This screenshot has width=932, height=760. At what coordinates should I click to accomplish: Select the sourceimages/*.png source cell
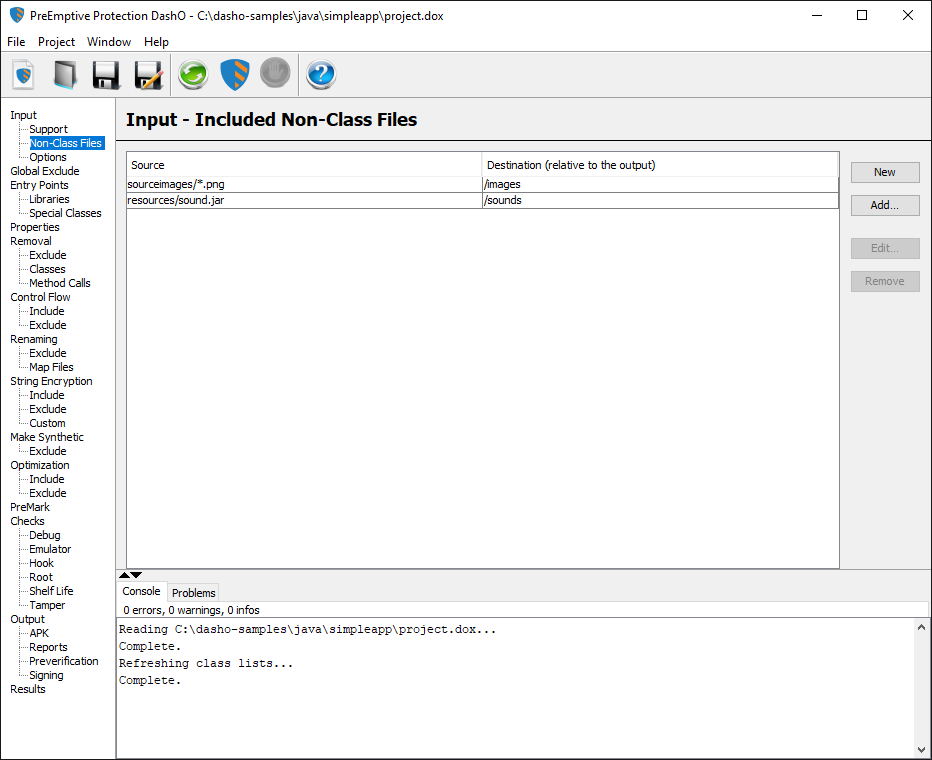(x=304, y=184)
